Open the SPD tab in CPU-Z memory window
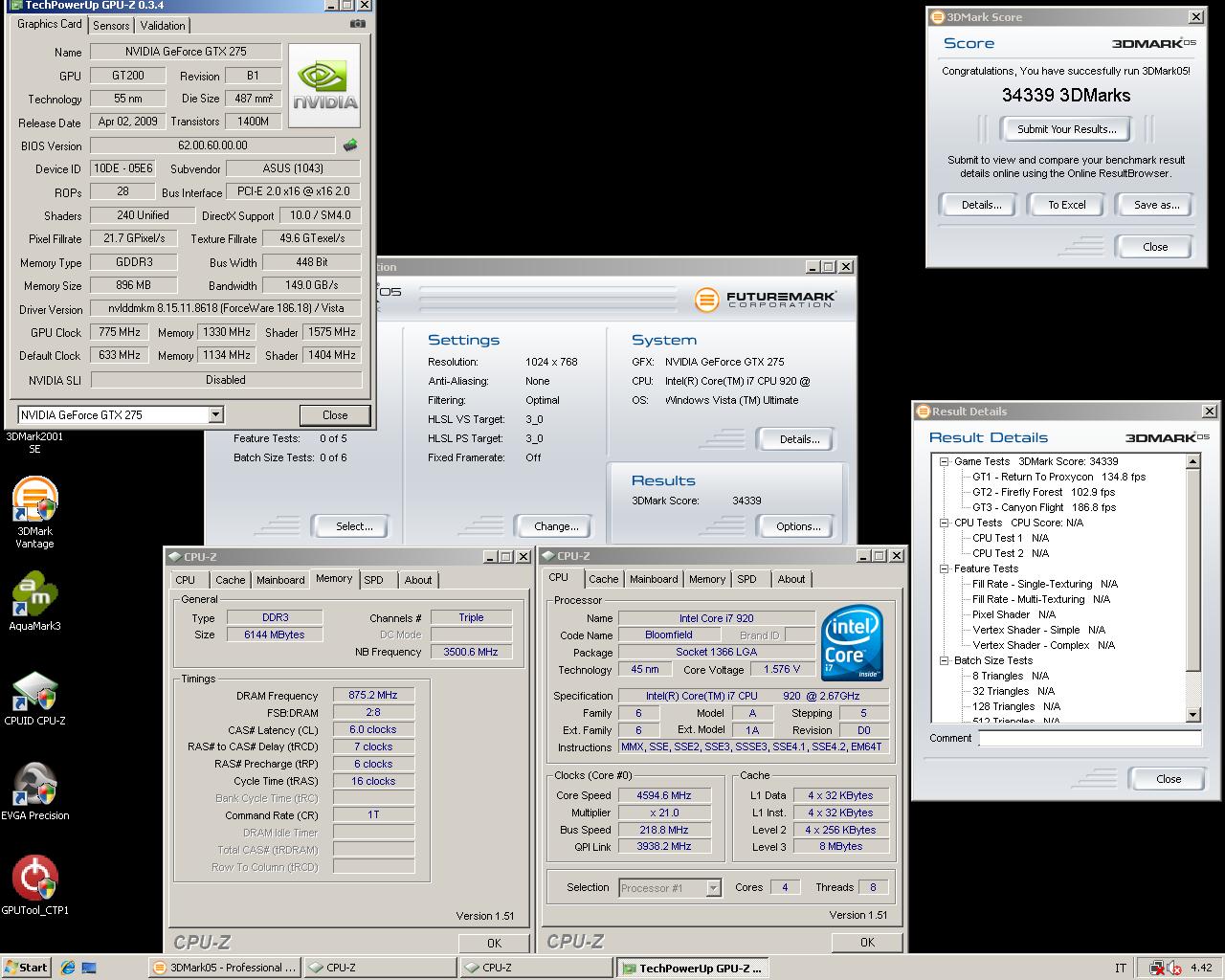 pos(374,580)
